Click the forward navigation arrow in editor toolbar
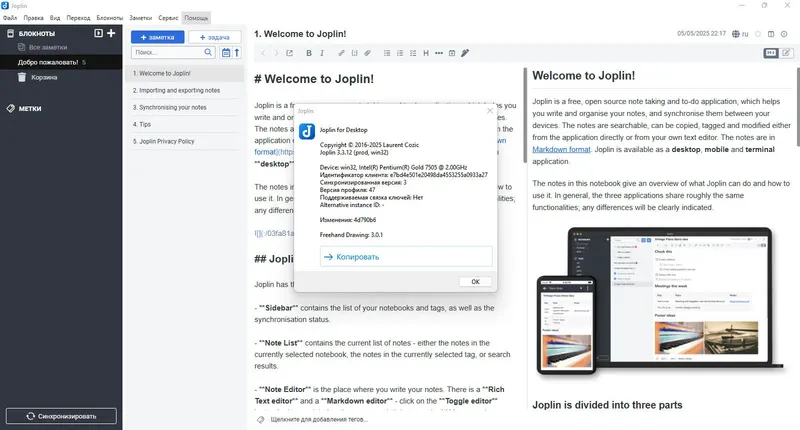 [276, 53]
